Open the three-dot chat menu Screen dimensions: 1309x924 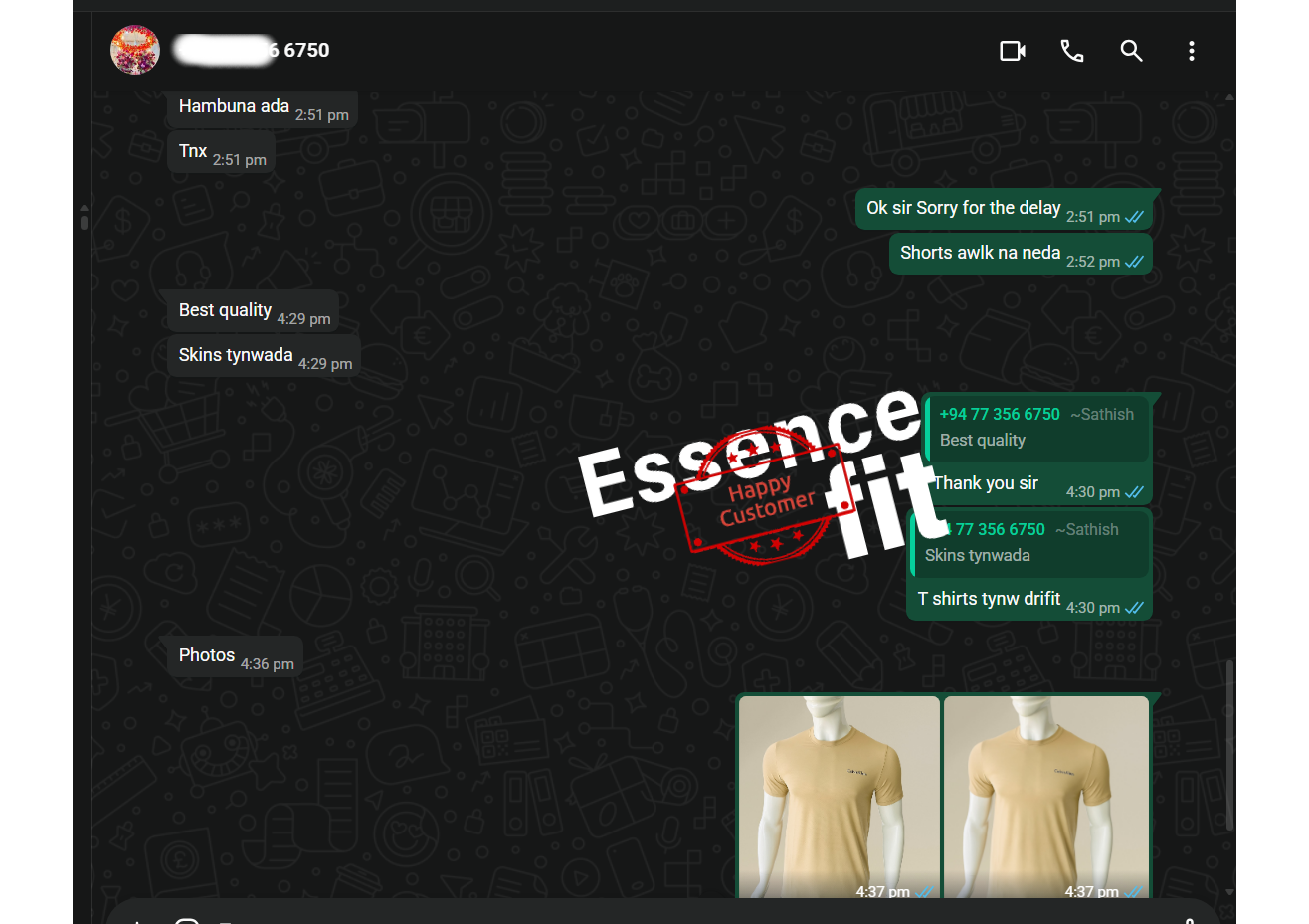tap(1191, 51)
